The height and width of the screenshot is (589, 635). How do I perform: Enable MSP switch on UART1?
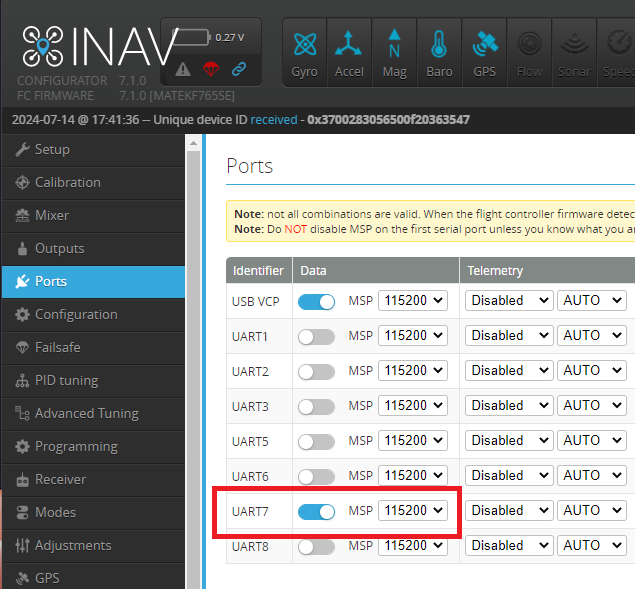(316, 337)
